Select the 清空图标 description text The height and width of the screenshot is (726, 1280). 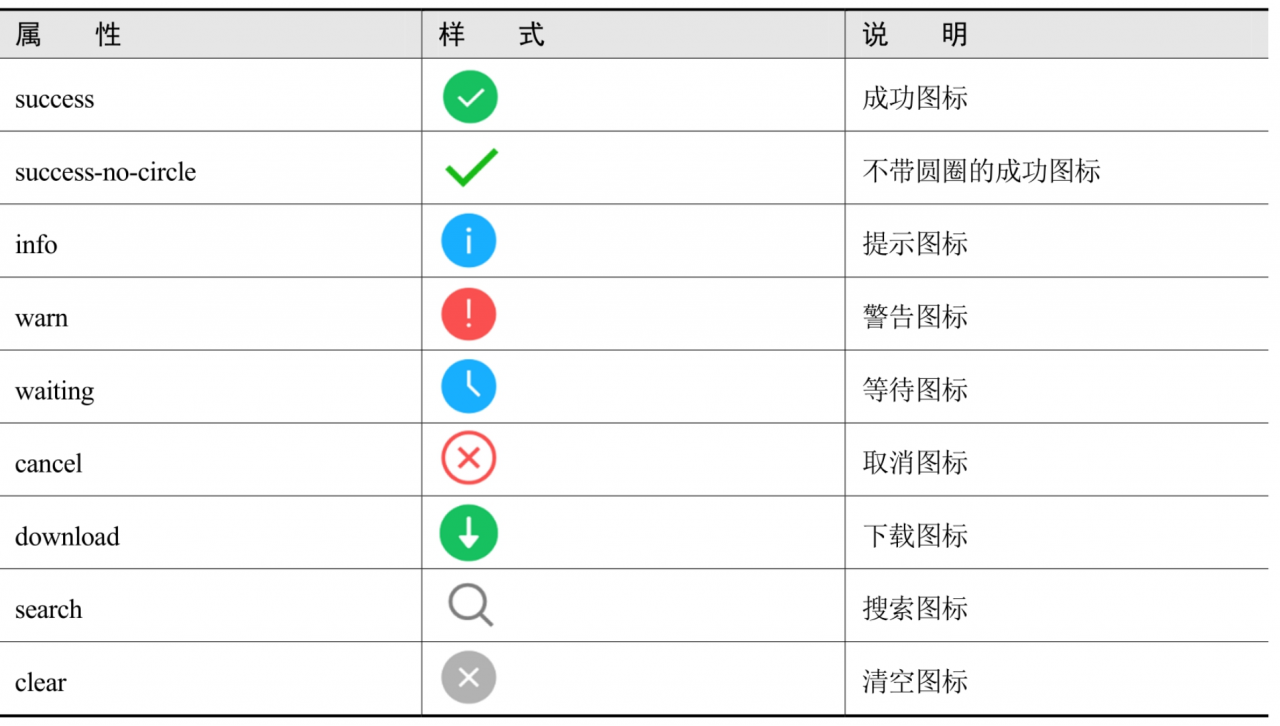(x=915, y=682)
